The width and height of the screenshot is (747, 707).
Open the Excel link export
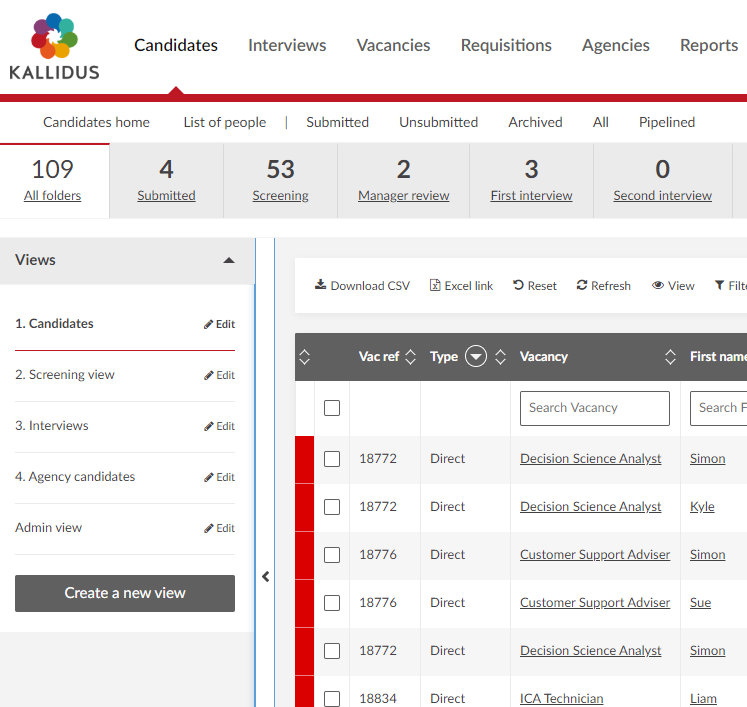(461, 285)
